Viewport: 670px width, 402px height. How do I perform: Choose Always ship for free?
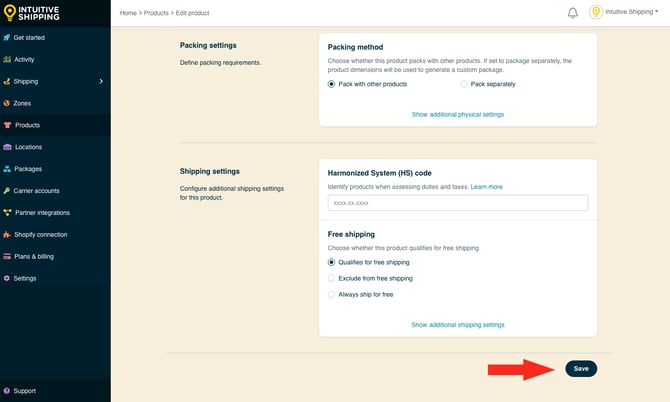332,294
